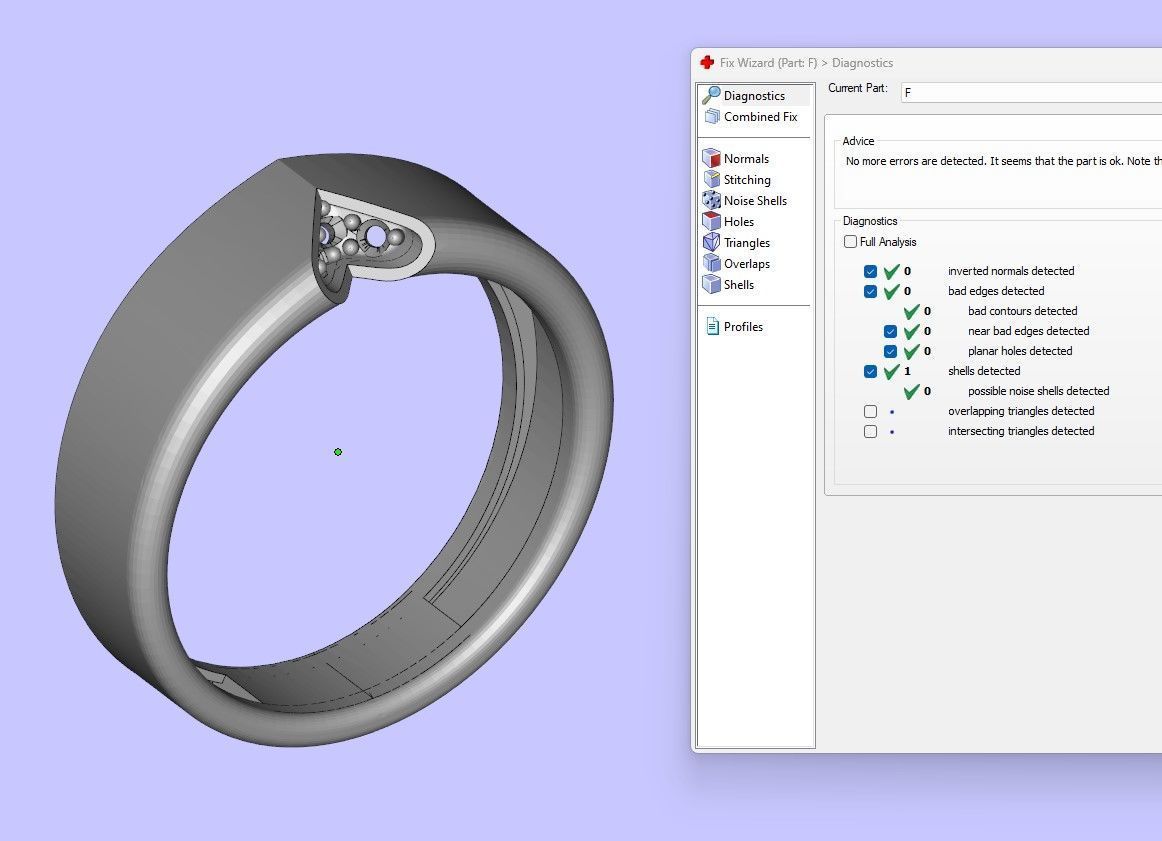
Task: Click the Normals cube icon
Action: 711,158
